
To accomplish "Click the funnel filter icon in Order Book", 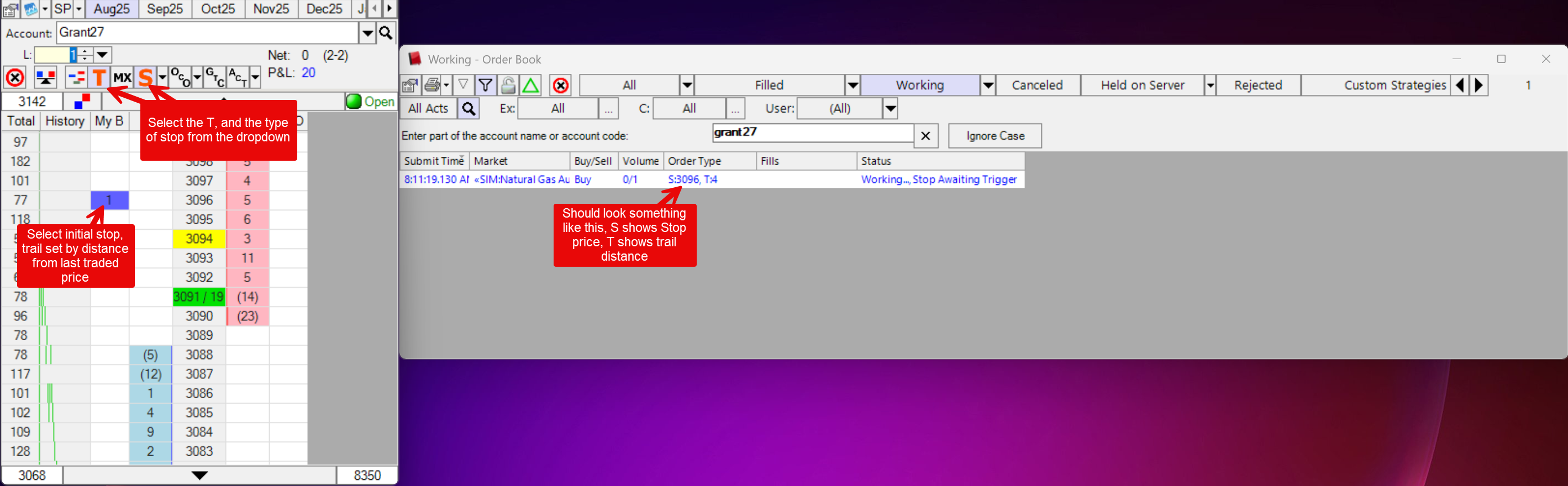I will [x=485, y=85].
